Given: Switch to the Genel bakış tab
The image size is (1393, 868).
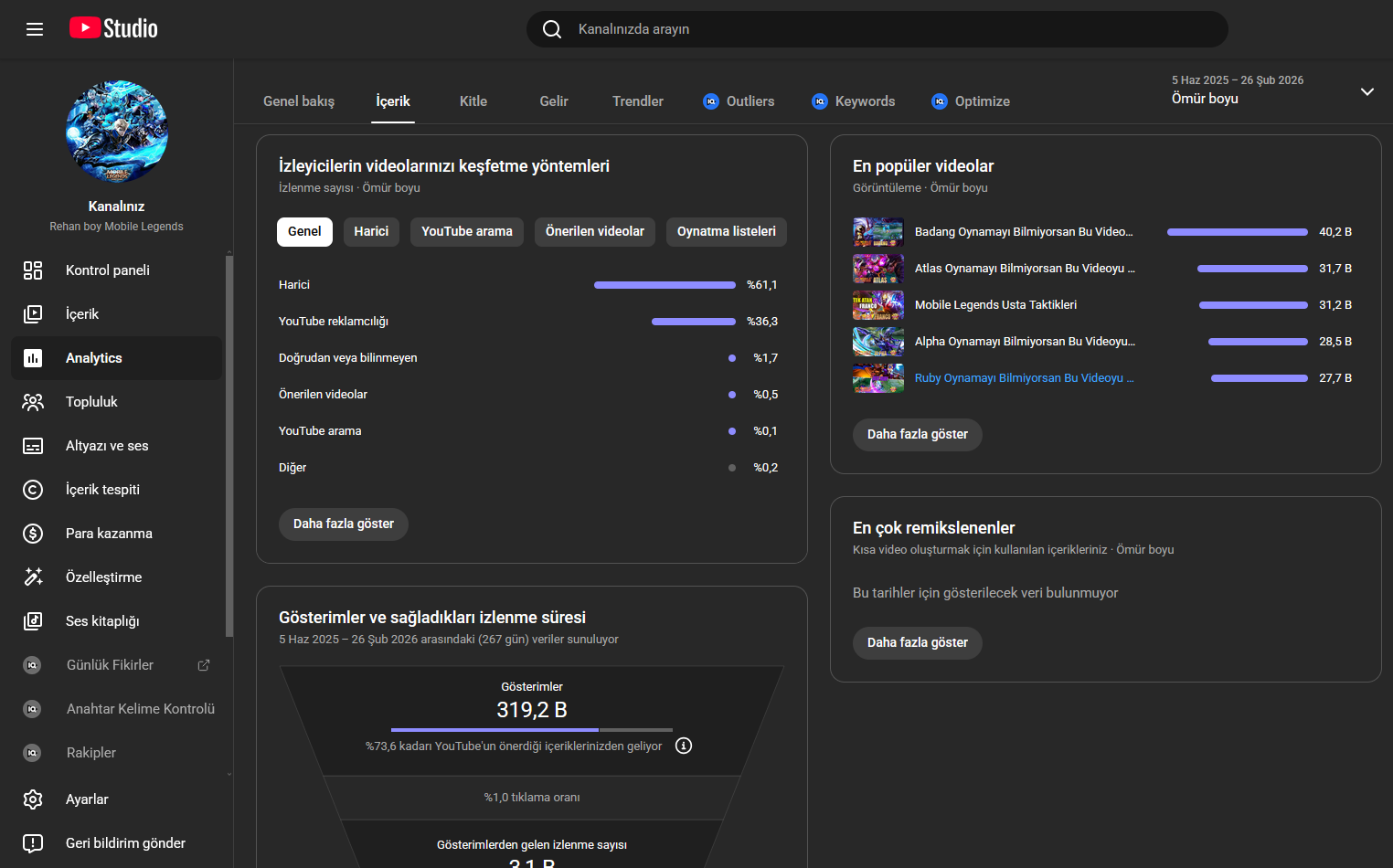Looking at the screenshot, I should tap(299, 101).
